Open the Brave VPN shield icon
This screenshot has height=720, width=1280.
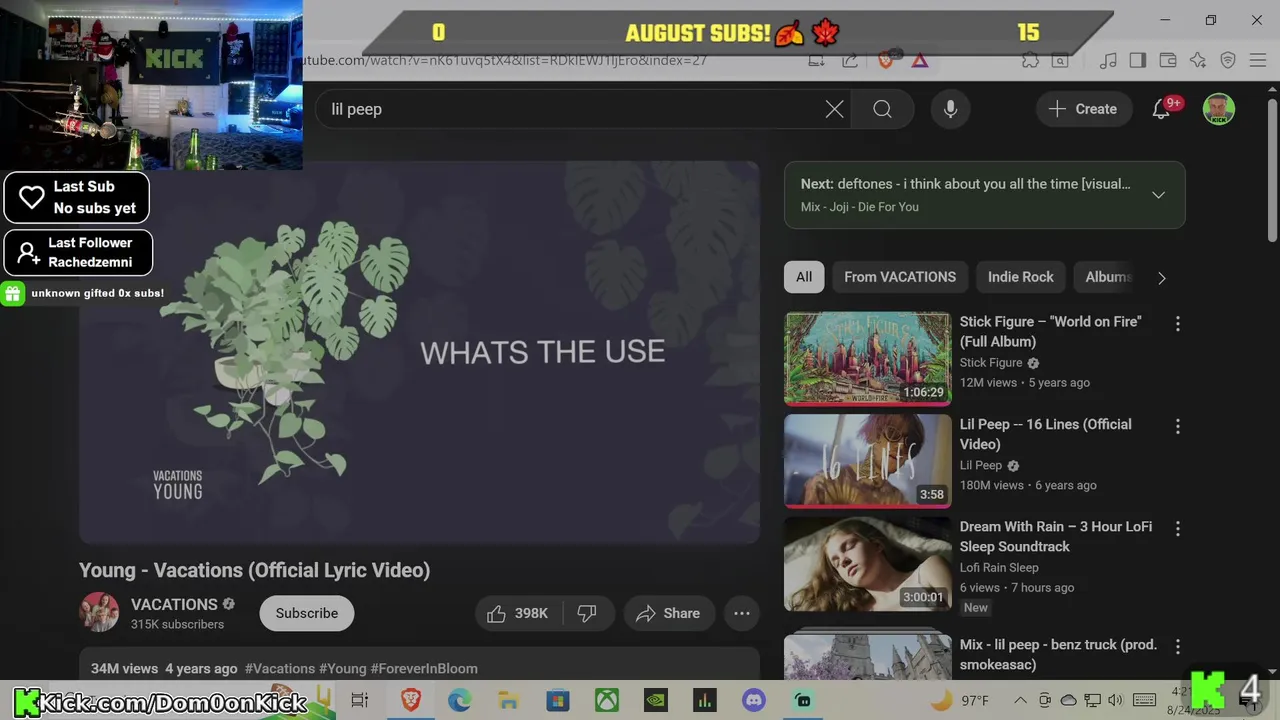(1228, 60)
